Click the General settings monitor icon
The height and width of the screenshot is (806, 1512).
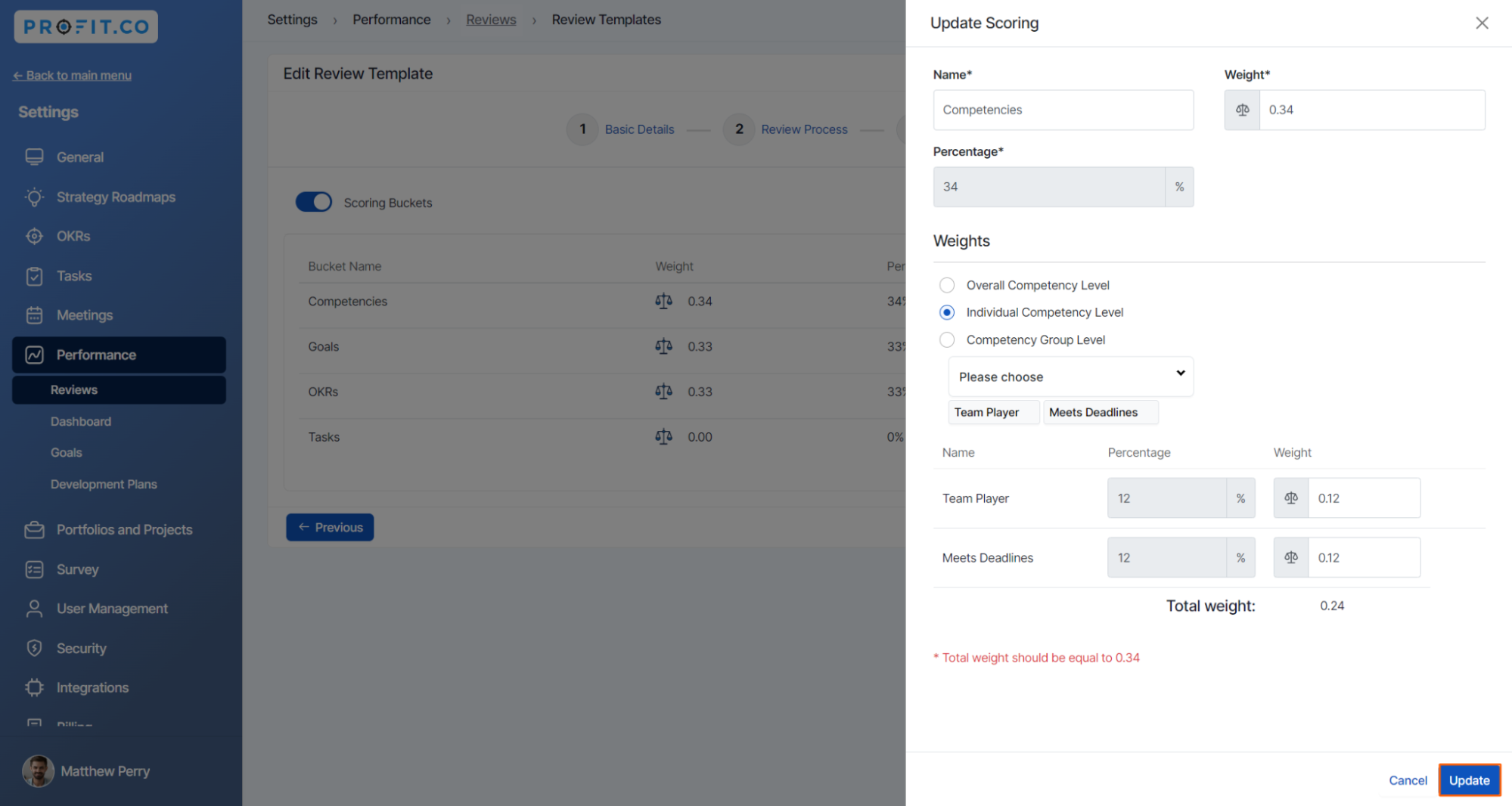click(x=34, y=157)
